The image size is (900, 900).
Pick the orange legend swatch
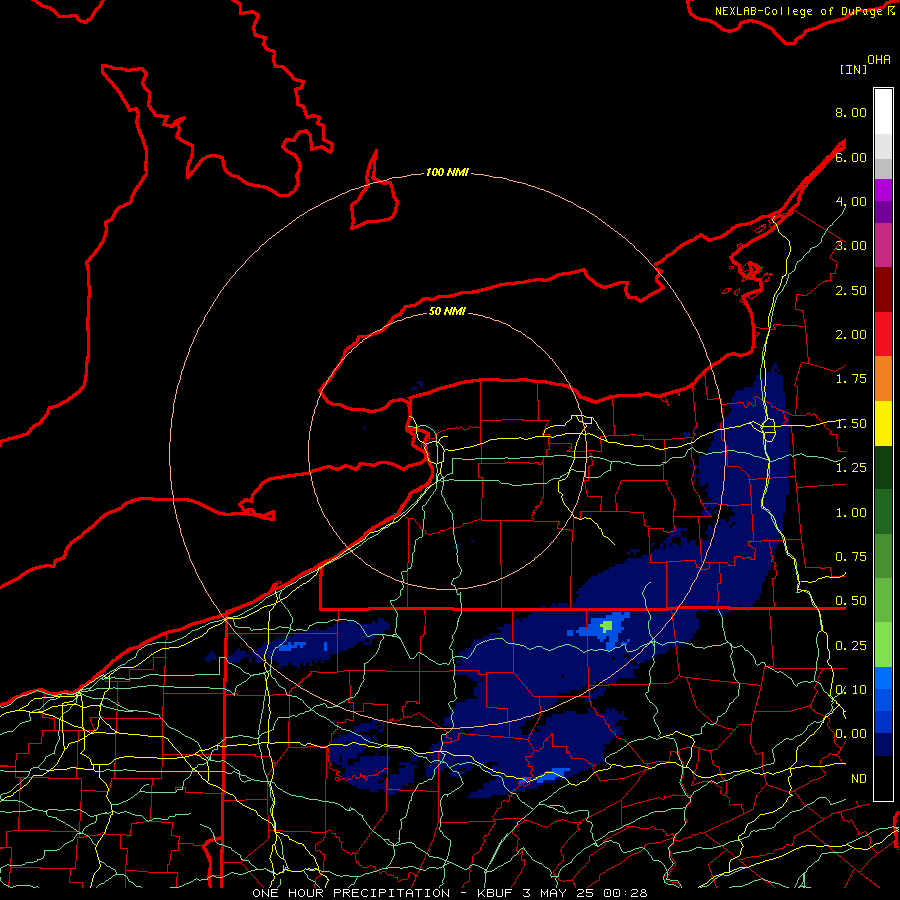pyautogui.click(x=883, y=379)
